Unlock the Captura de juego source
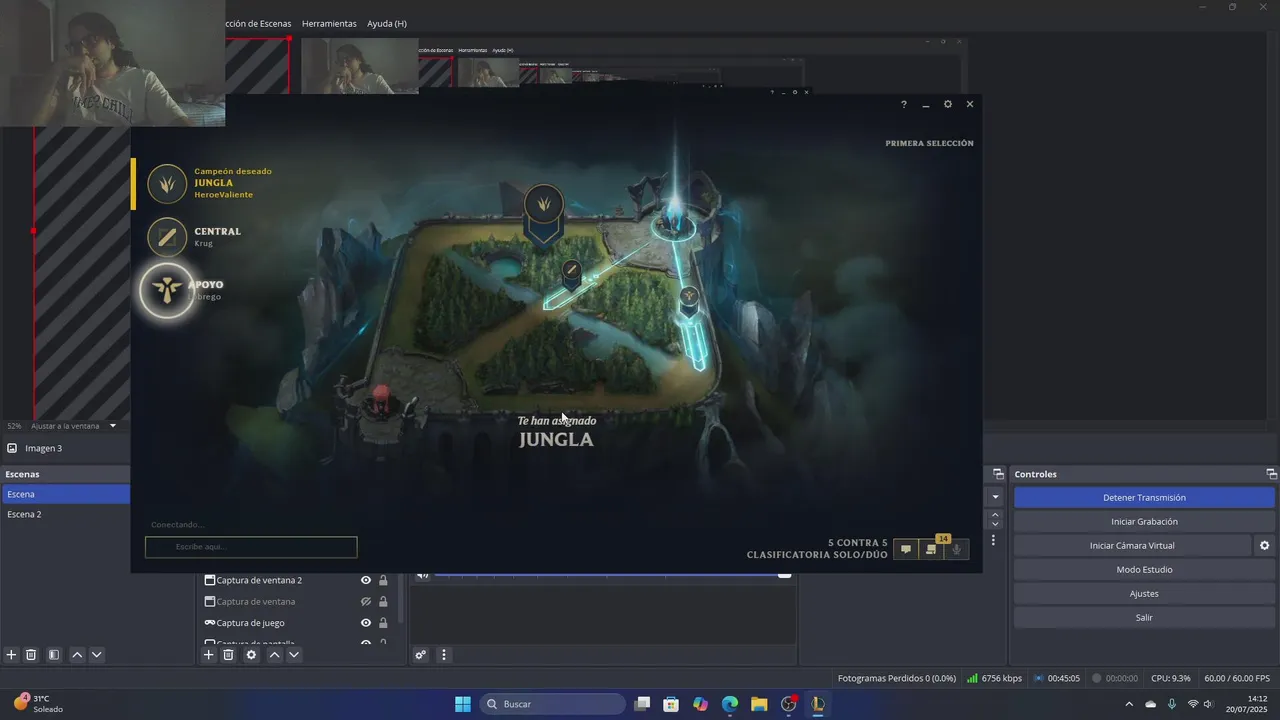This screenshot has width=1280, height=720. click(x=383, y=623)
